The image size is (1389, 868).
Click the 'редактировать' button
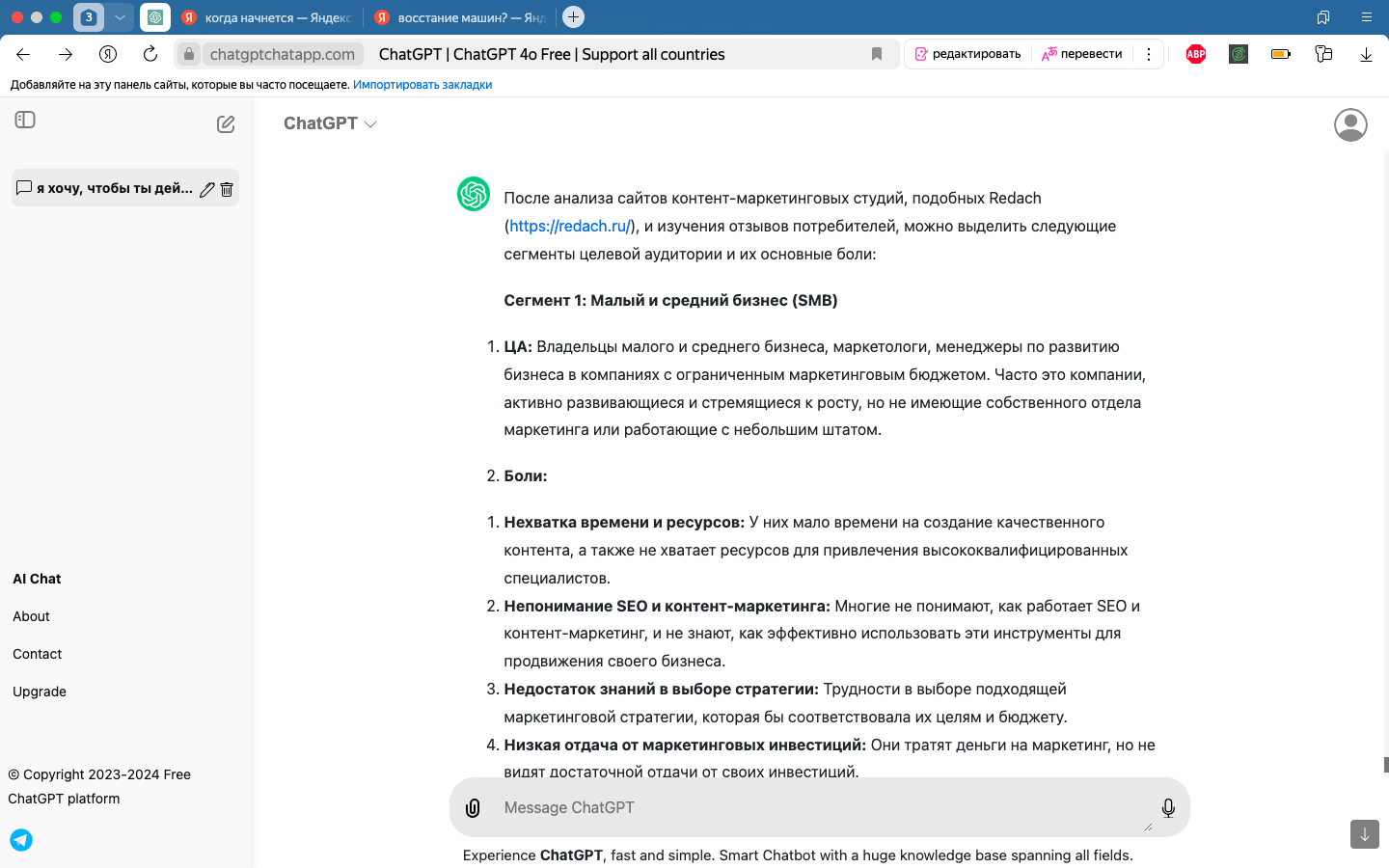967,54
